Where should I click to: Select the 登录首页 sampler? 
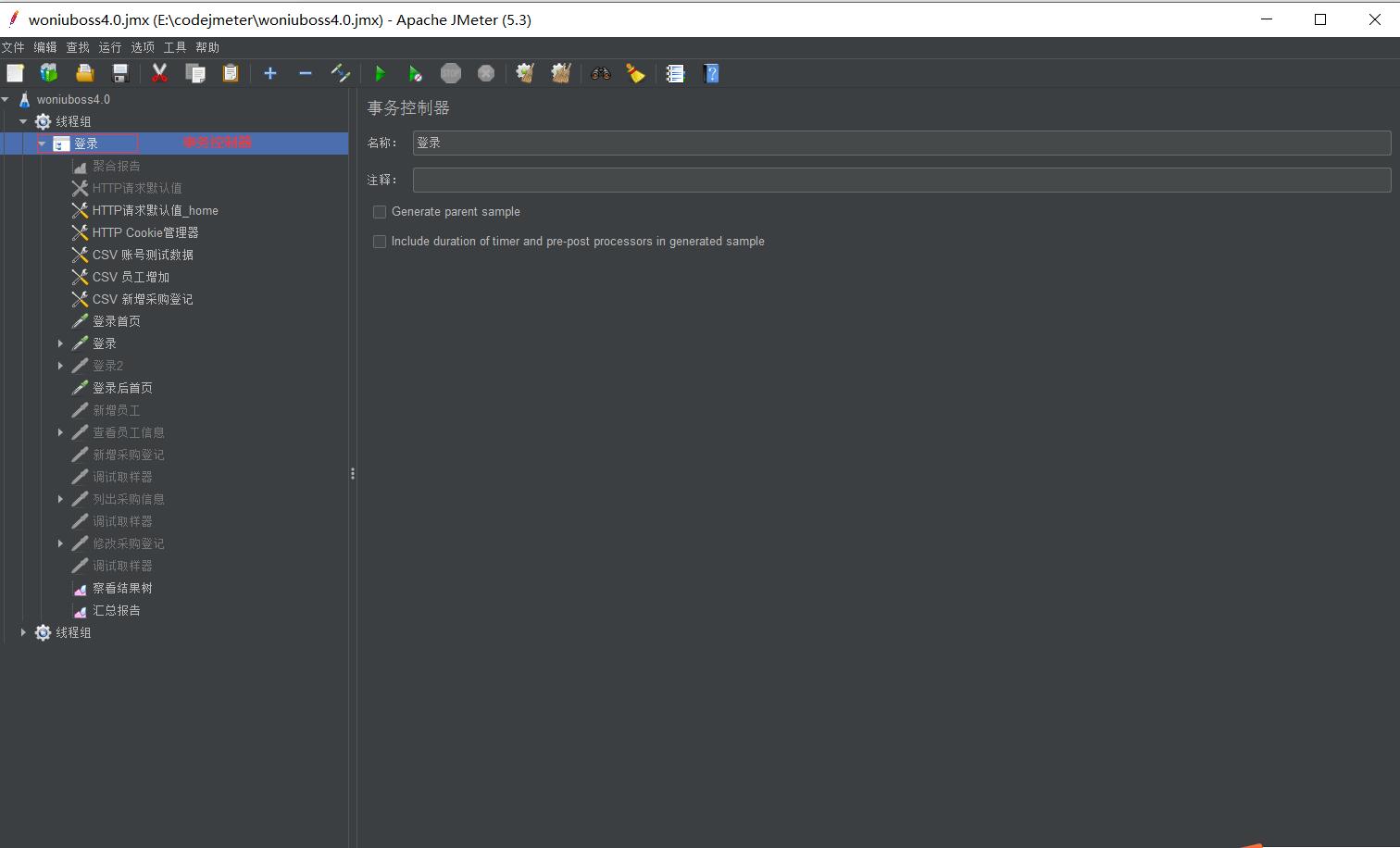click(117, 321)
